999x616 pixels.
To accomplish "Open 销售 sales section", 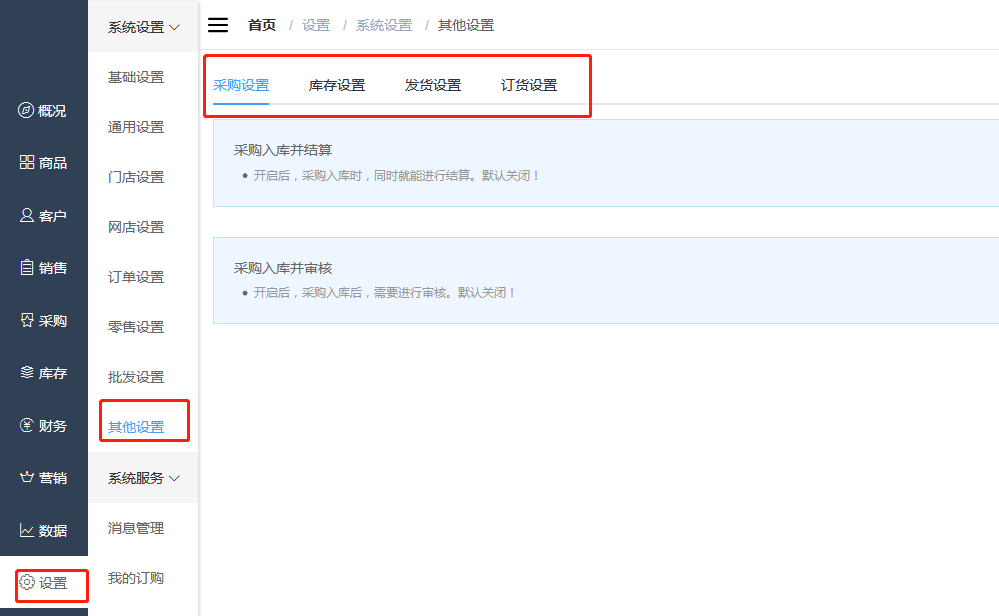I will 43,268.
